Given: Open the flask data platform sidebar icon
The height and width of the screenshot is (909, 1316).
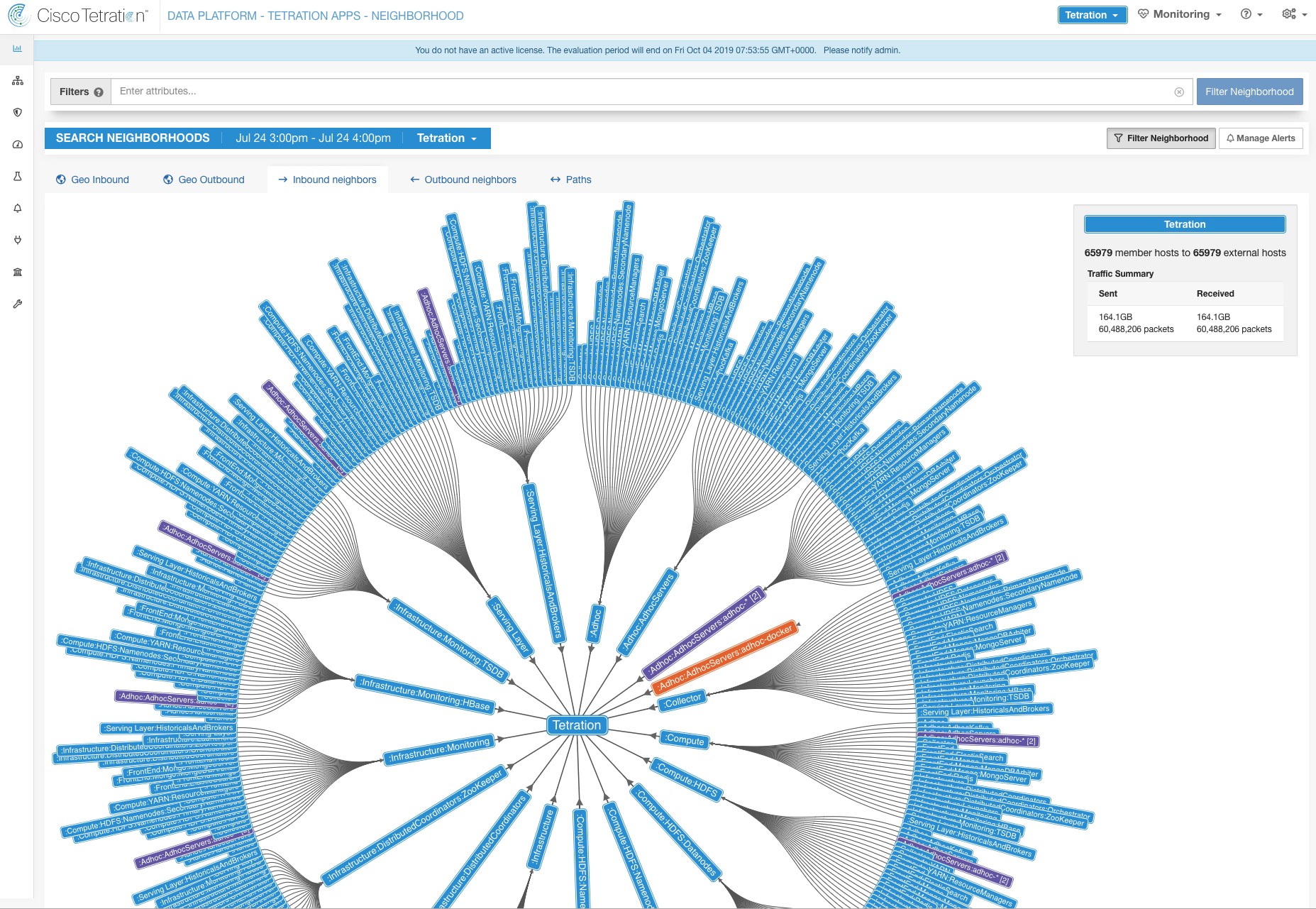Looking at the screenshot, I should (18, 176).
